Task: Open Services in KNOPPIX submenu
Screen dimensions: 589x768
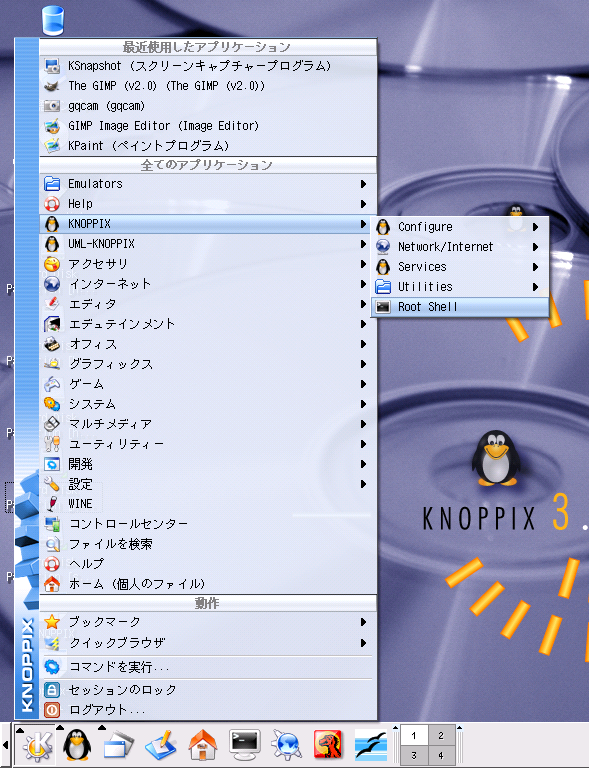Action: [x=460, y=267]
